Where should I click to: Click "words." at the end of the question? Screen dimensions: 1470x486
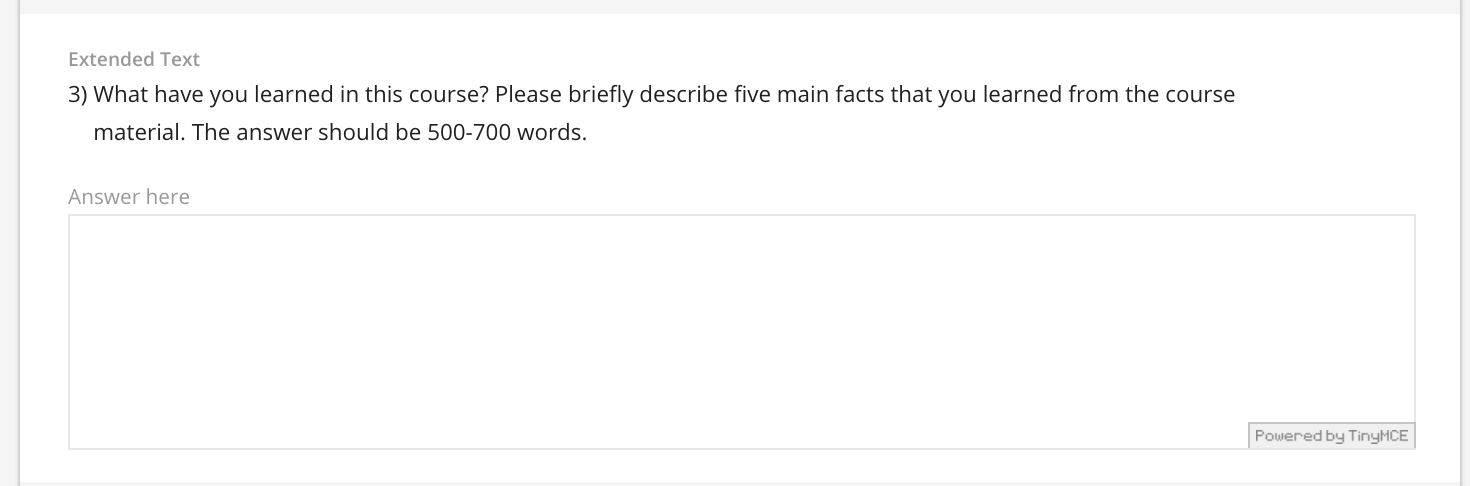pos(552,132)
